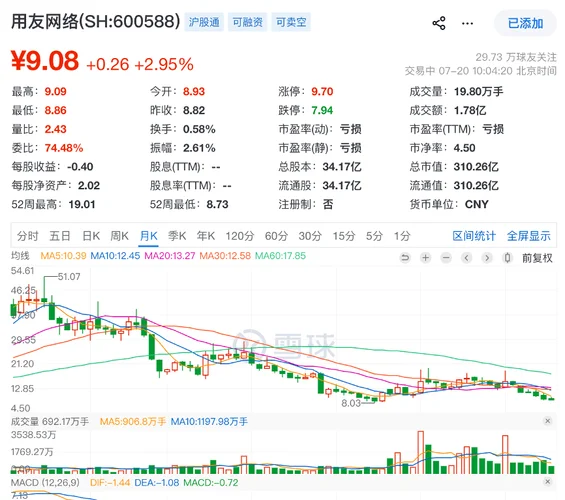Viewport: 565px width, 500px height.
Task: Click 全屏显示 to go fullscreen
Action: [x=529, y=236]
